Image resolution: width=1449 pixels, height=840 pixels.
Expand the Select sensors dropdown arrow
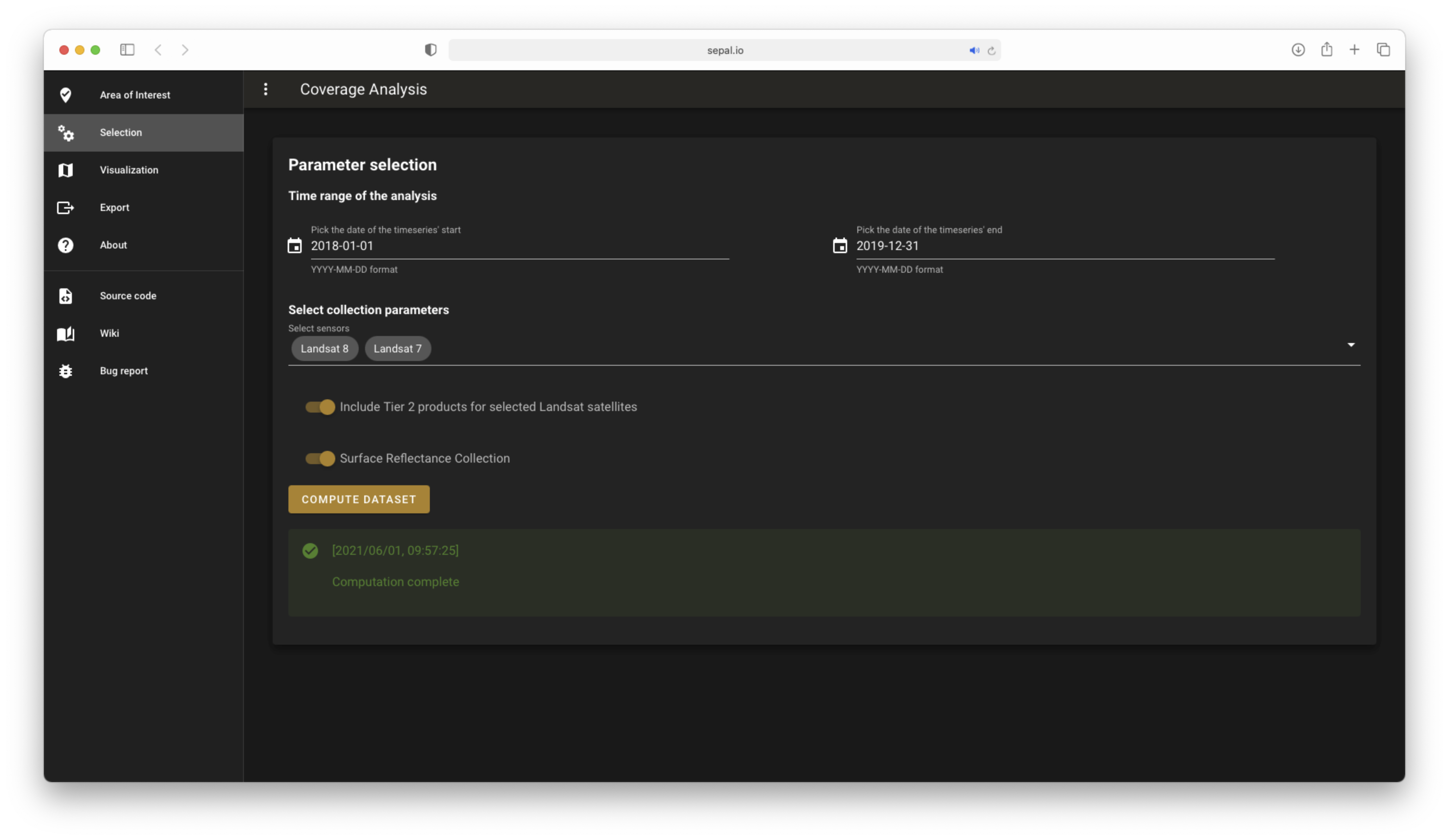[1351, 345]
